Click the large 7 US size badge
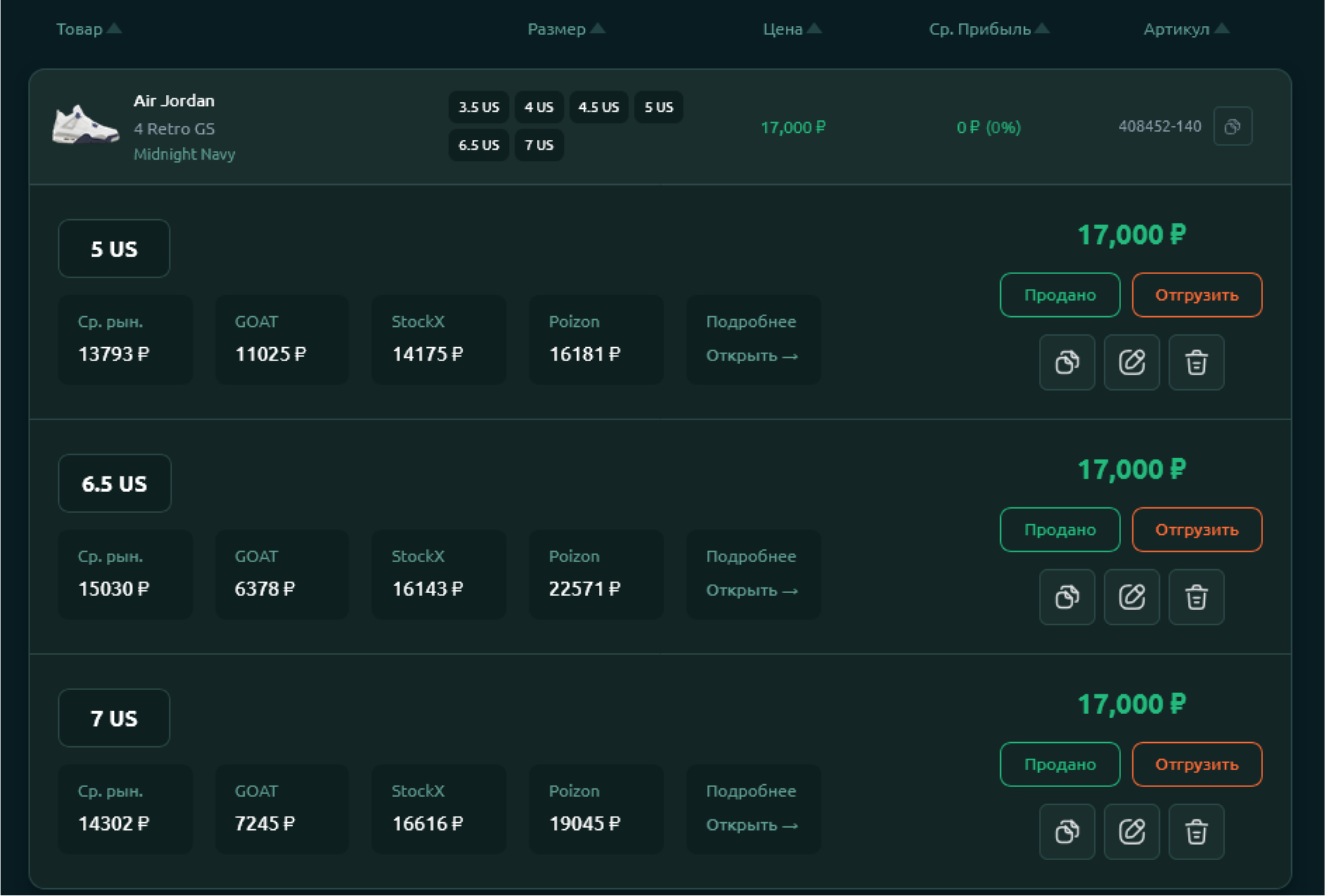 (114, 718)
